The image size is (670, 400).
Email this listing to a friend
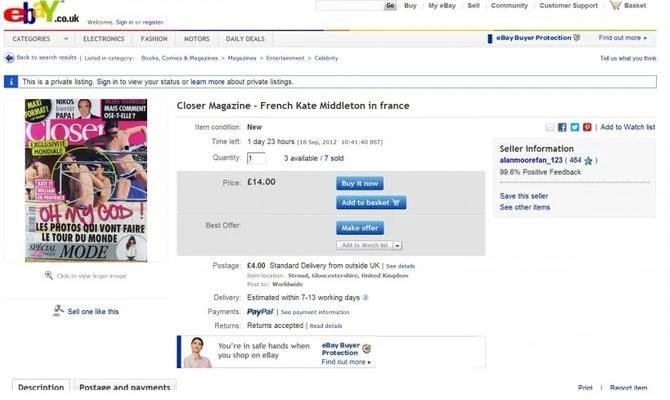coord(550,127)
